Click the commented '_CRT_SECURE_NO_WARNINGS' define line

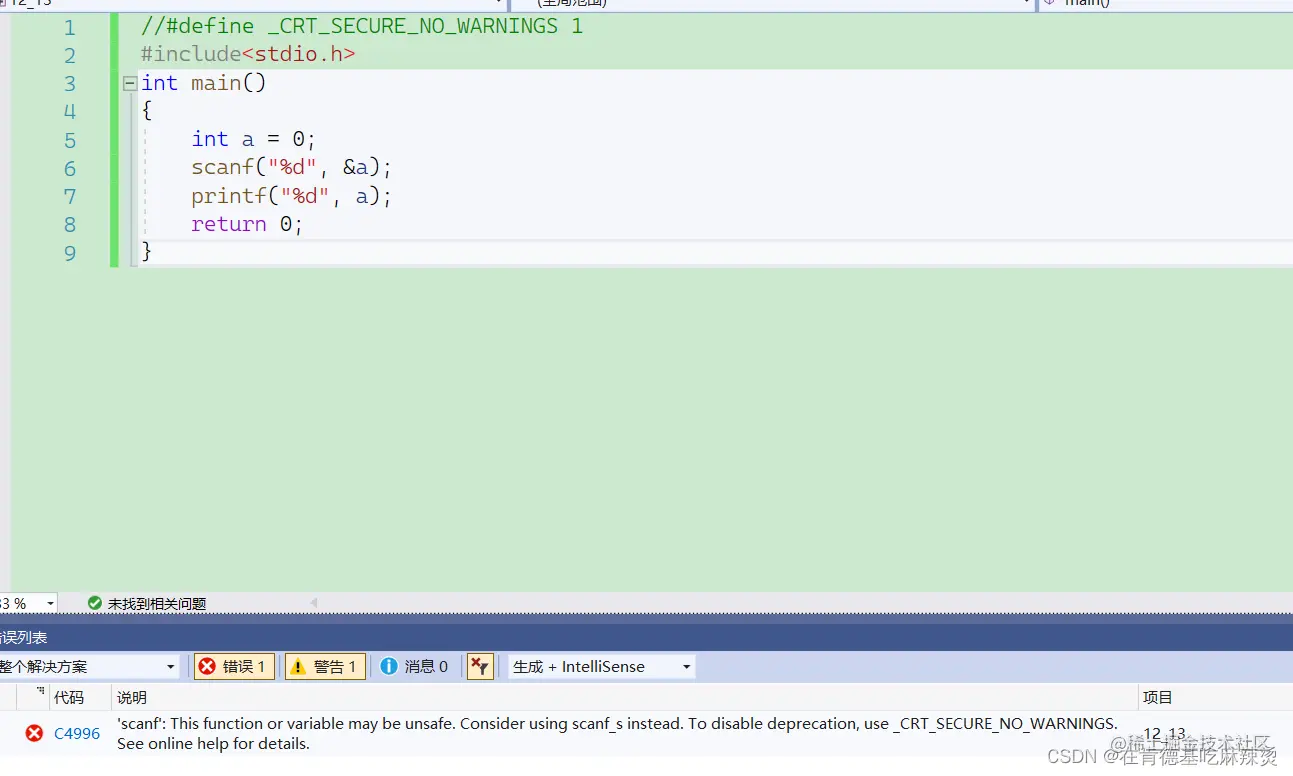coord(362,26)
